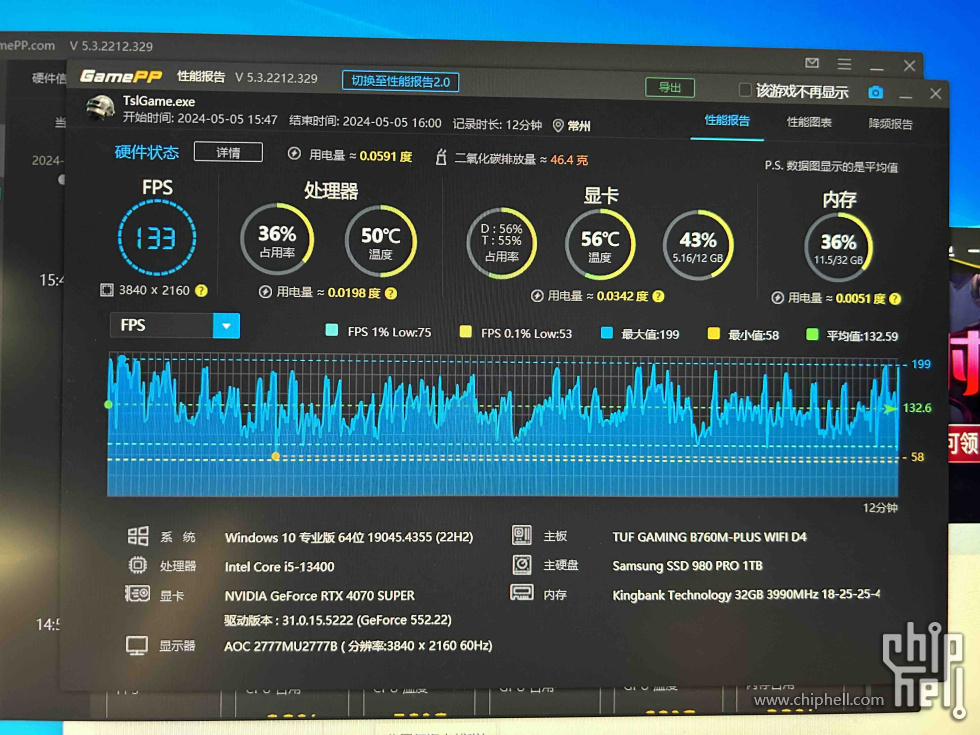
Task: Click the 硬件状态 heading text
Action: 147,152
